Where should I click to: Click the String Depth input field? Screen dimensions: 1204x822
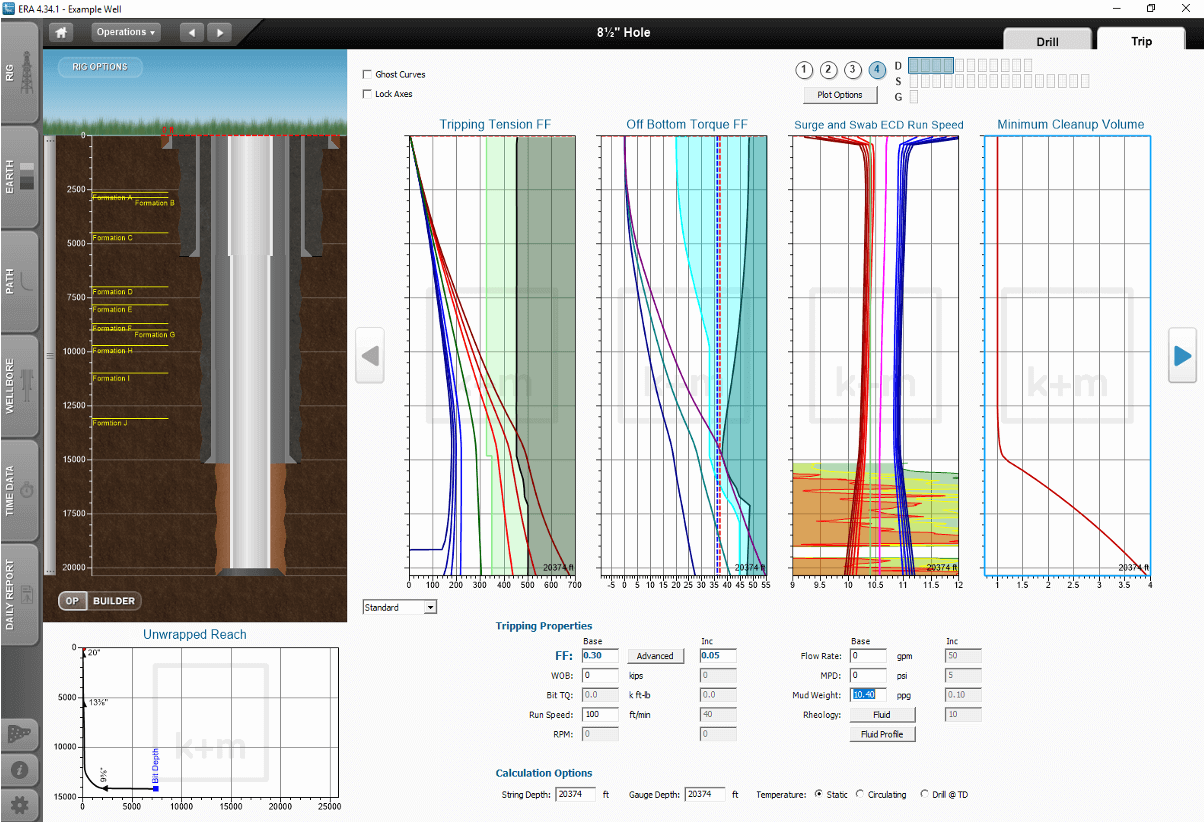pyautogui.click(x=576, y=794)
